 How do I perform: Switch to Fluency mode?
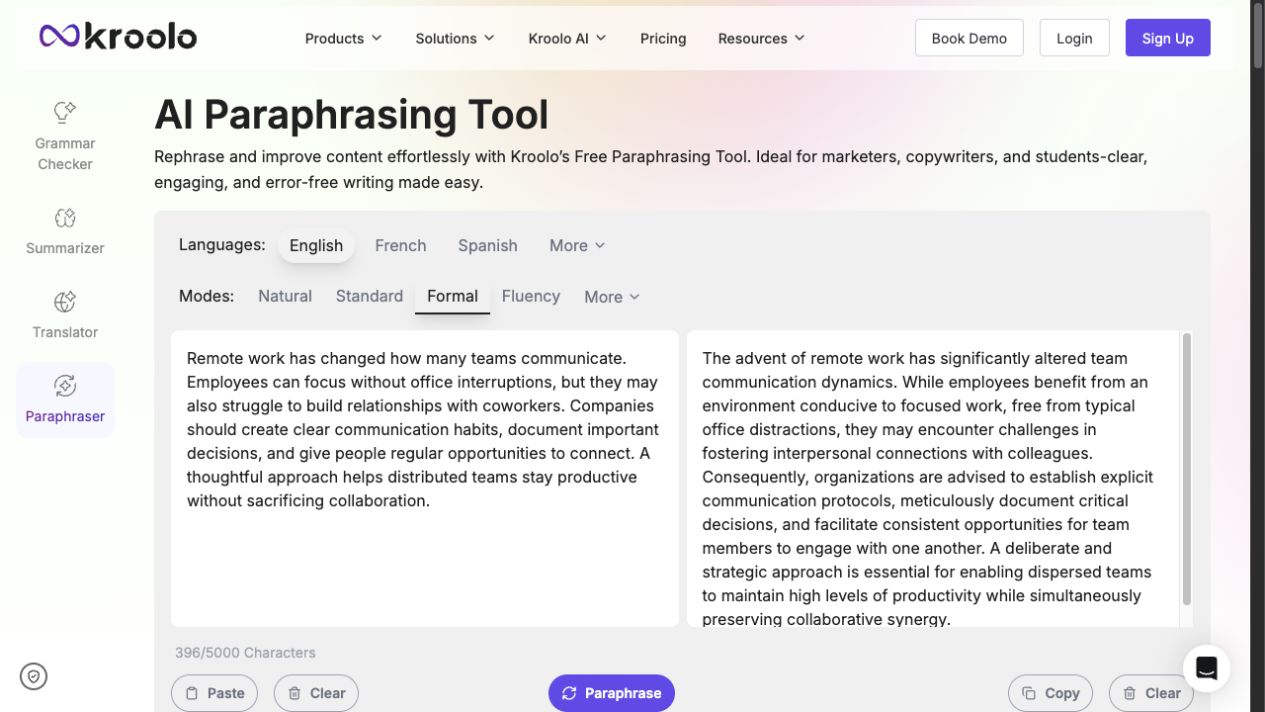(530, 296)
